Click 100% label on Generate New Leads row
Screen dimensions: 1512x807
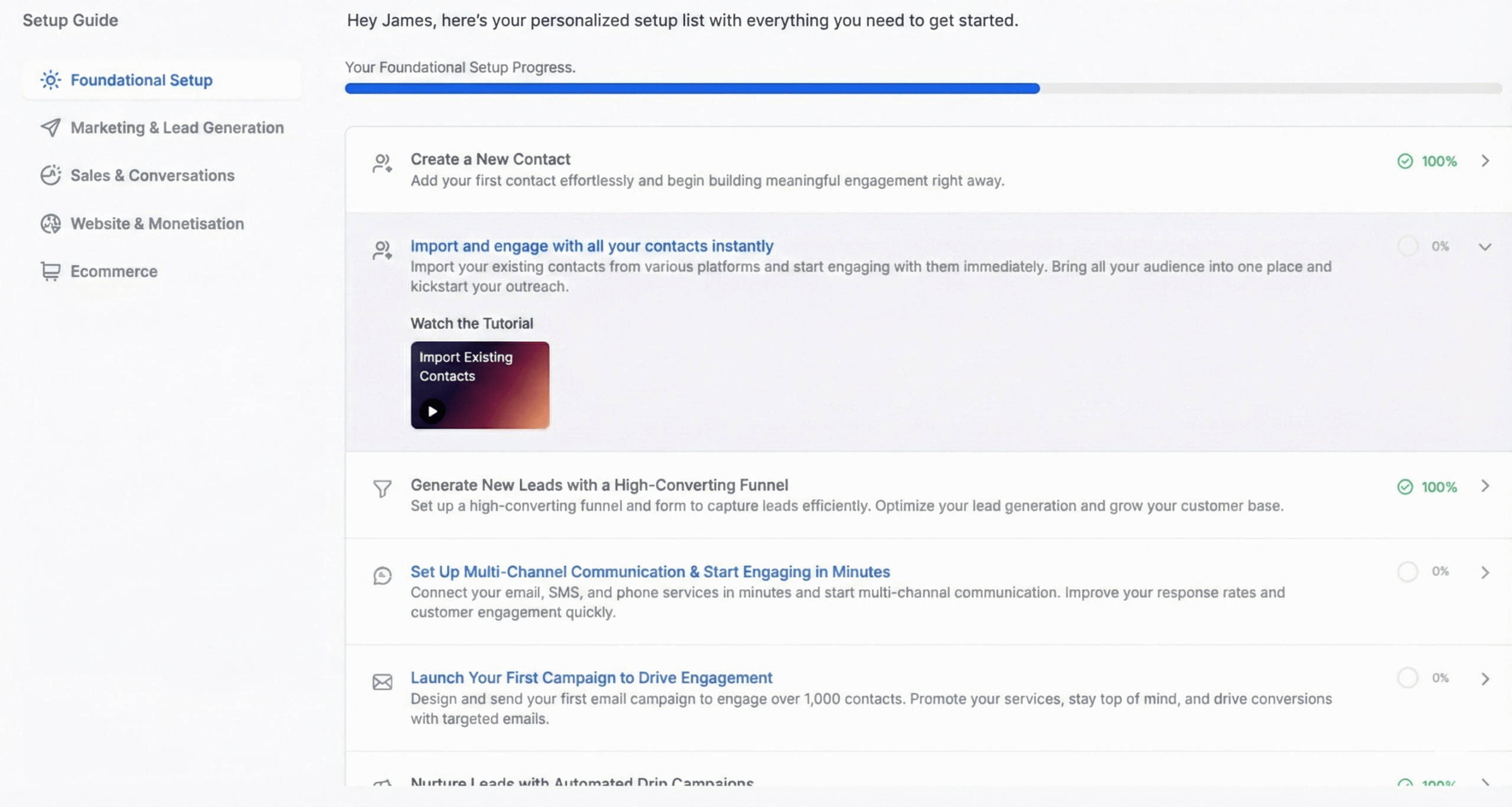1439,487
